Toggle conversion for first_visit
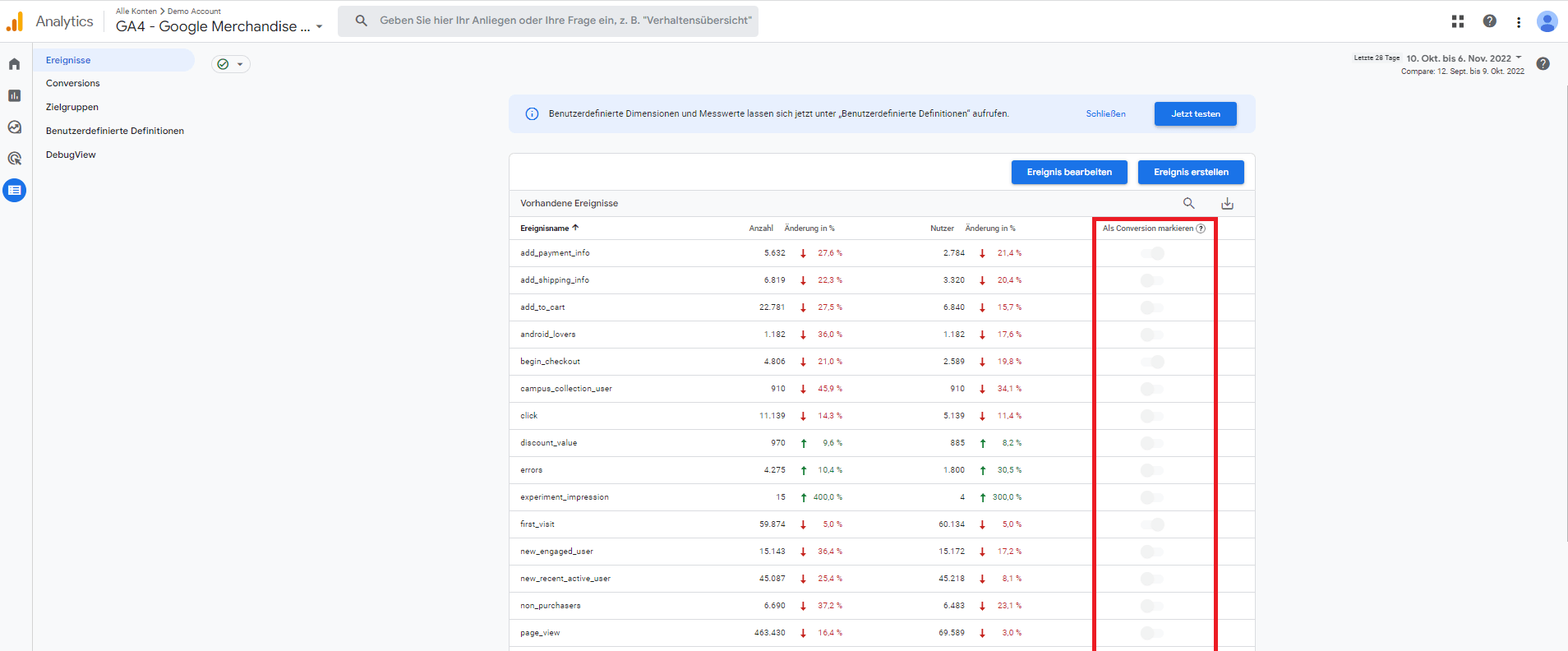1568x651 pixels. (1152, 524)
